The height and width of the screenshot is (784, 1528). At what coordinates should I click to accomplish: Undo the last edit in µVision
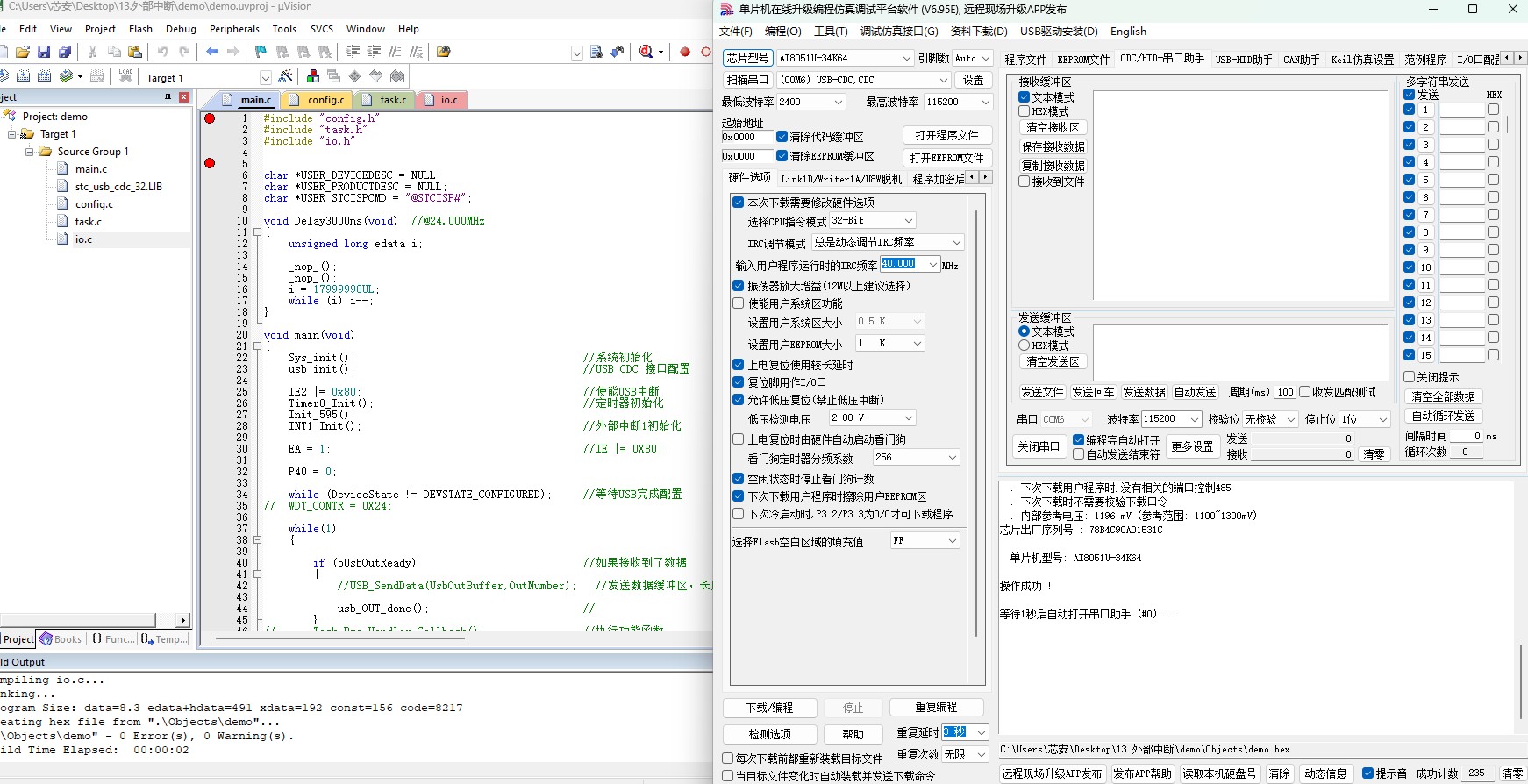(x=162, y=52)
